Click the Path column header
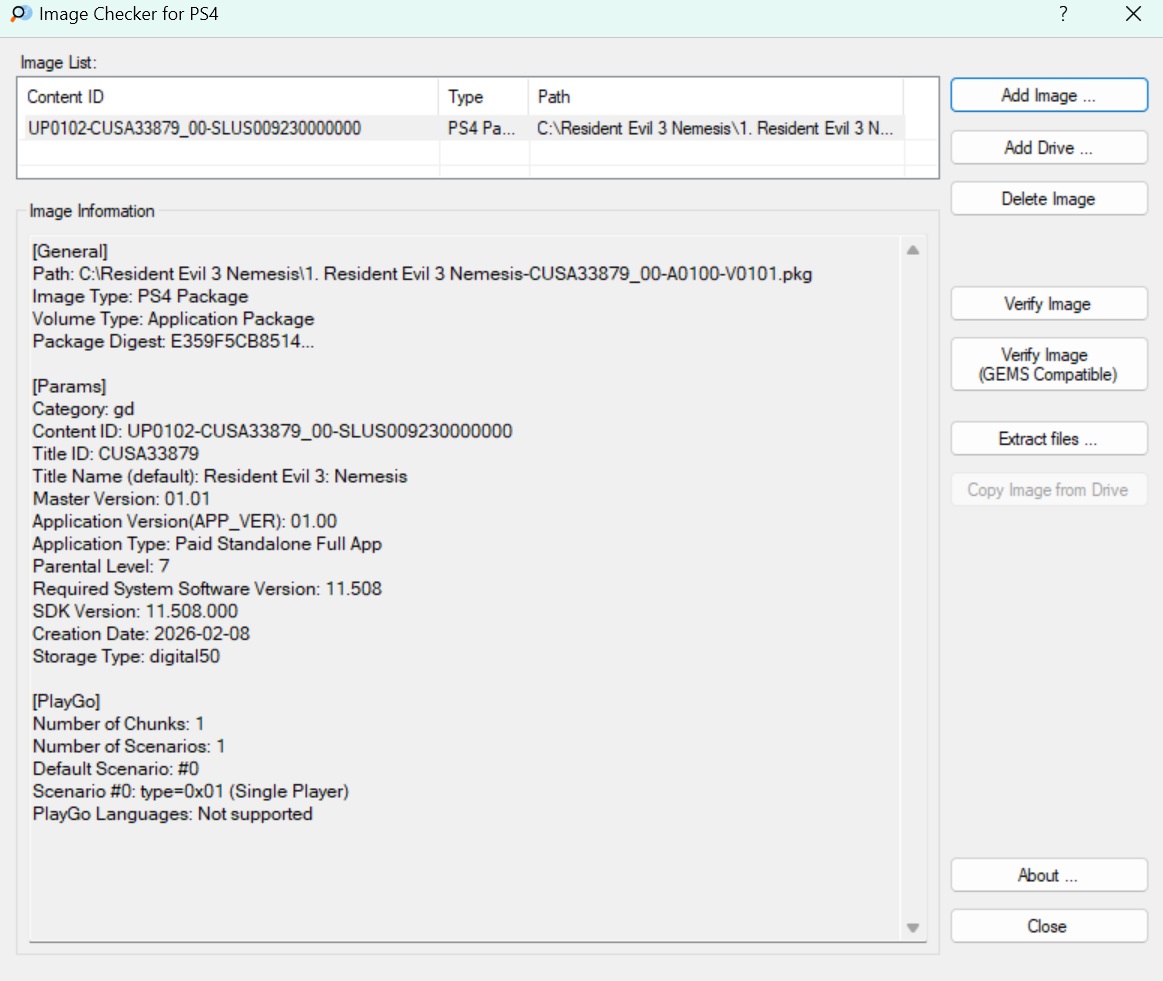 point(716,97)
